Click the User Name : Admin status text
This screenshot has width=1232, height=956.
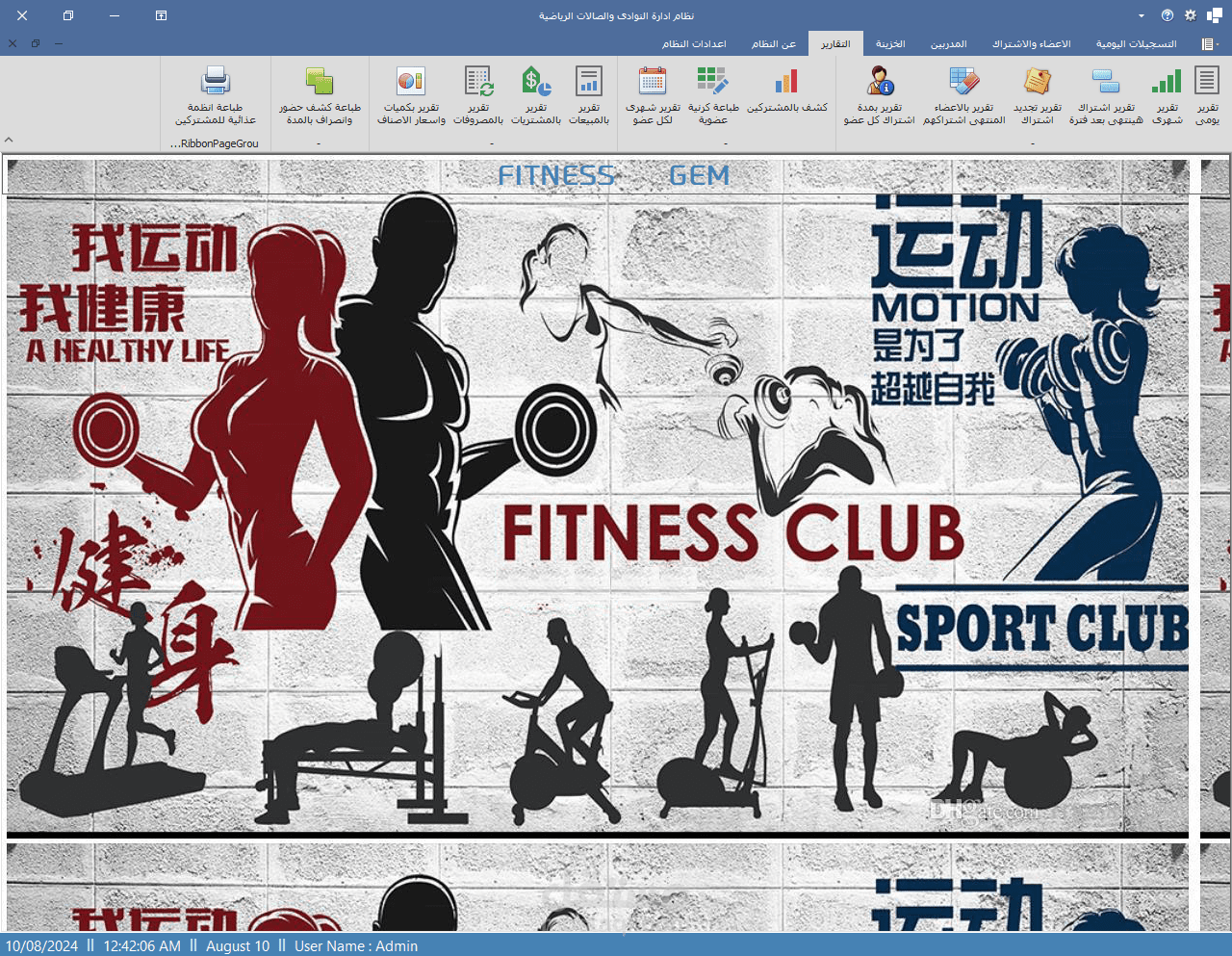point(356,946)
